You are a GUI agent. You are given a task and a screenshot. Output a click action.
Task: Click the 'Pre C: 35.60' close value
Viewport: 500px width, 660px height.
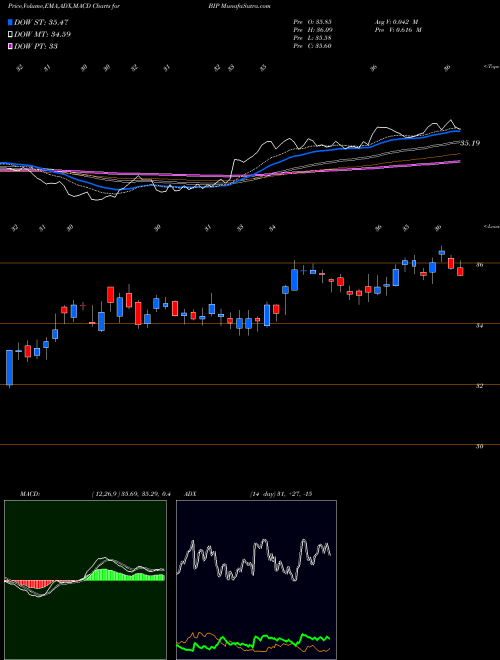(313, 46)
